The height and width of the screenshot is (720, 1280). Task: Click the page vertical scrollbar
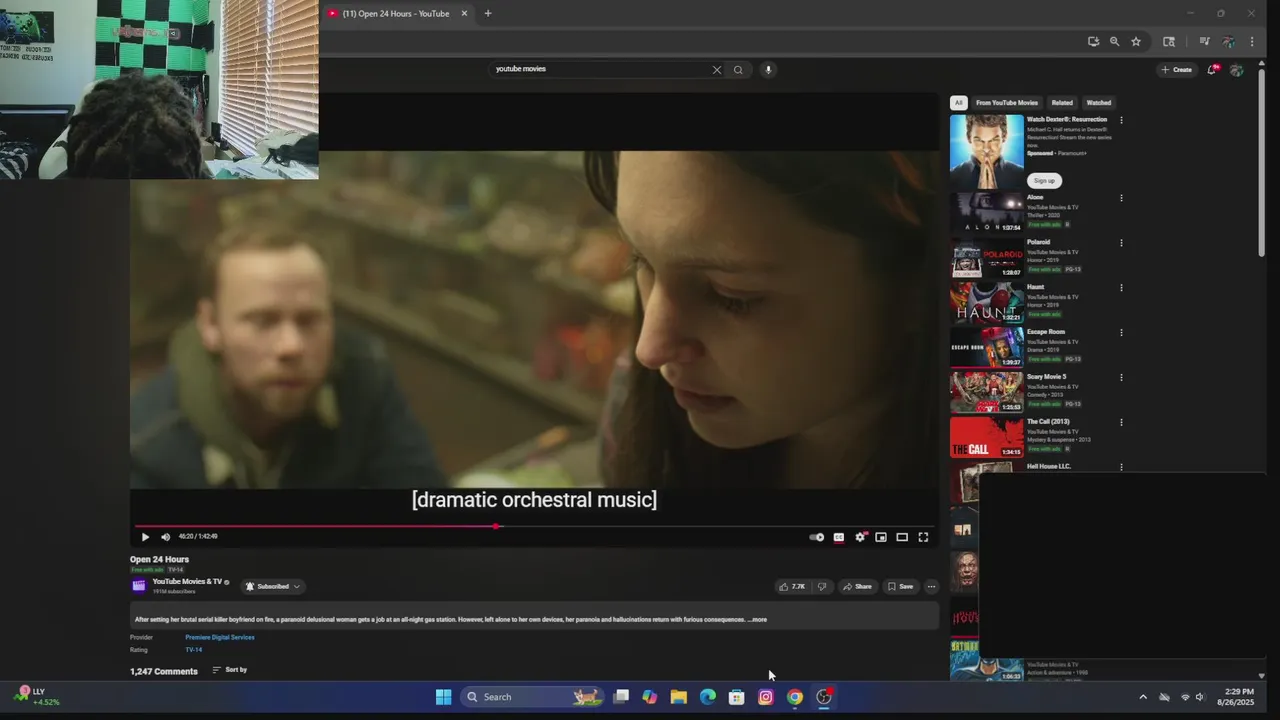(x=1262, y=165)
